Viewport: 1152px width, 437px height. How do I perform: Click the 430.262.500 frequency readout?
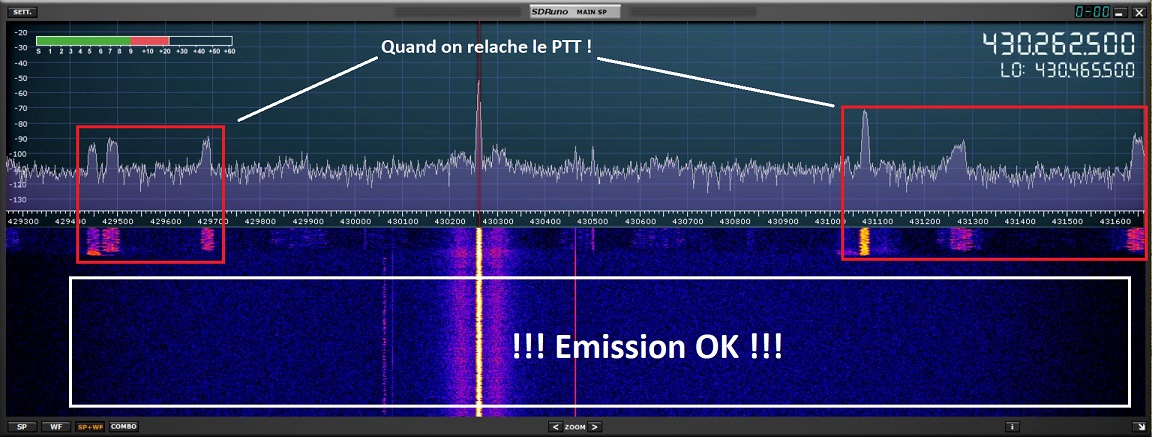point(1058,45)
